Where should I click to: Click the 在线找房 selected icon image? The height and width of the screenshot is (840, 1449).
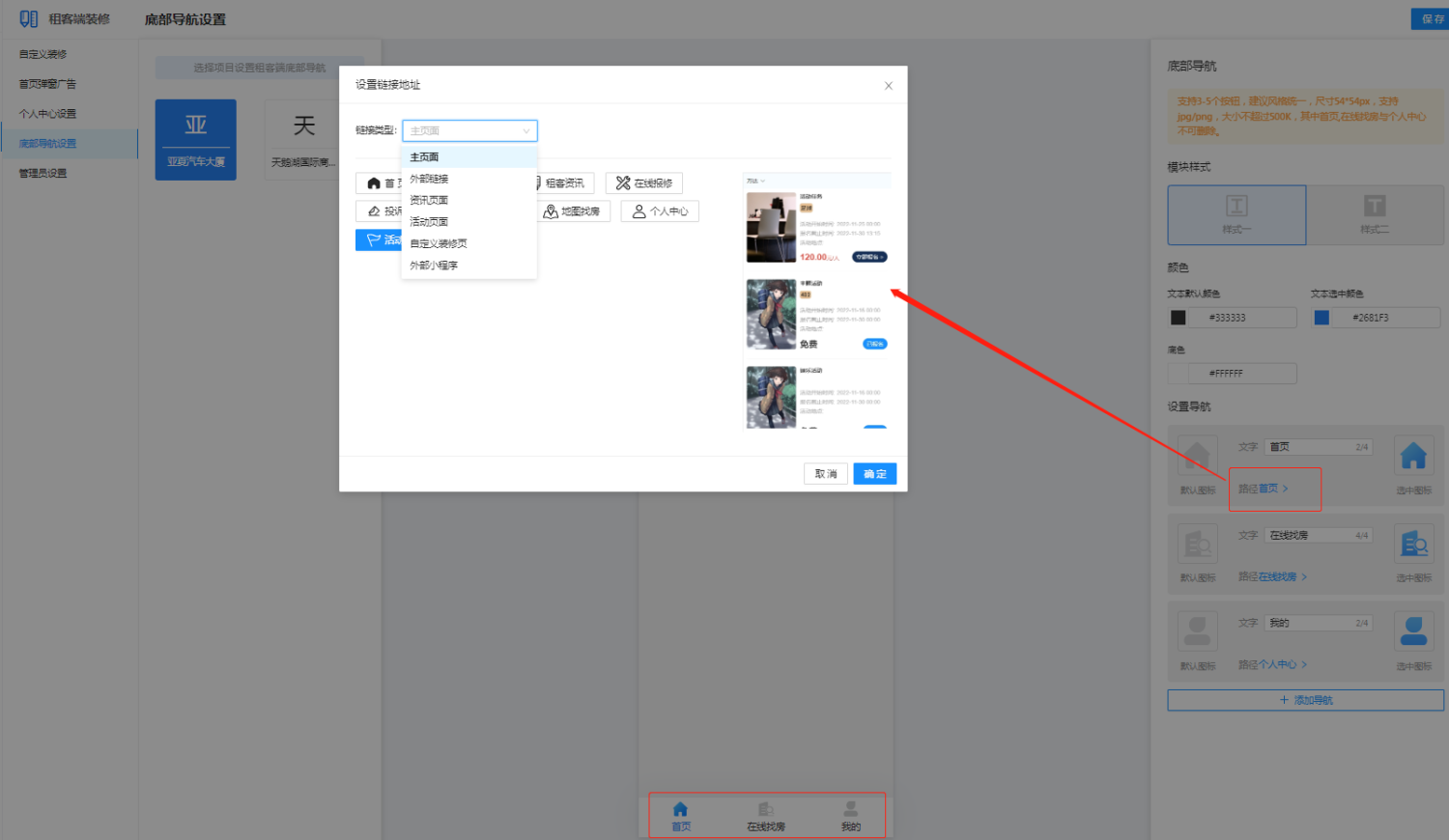[1413, 545]
